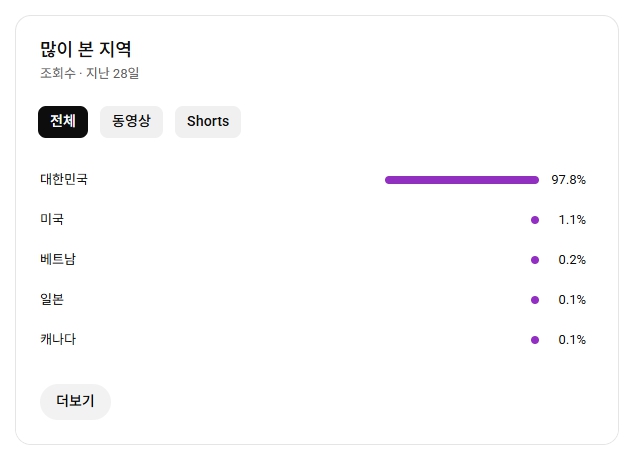
Task: Click the 97.8% value
Action: (x=568, y=180)
